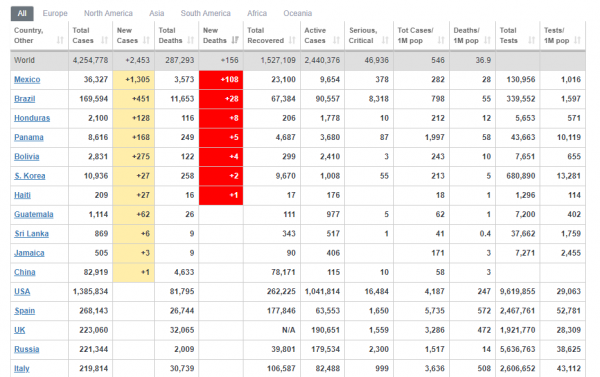Select the All tab
This screenshot has height=377, width=600.
point(22,13)
